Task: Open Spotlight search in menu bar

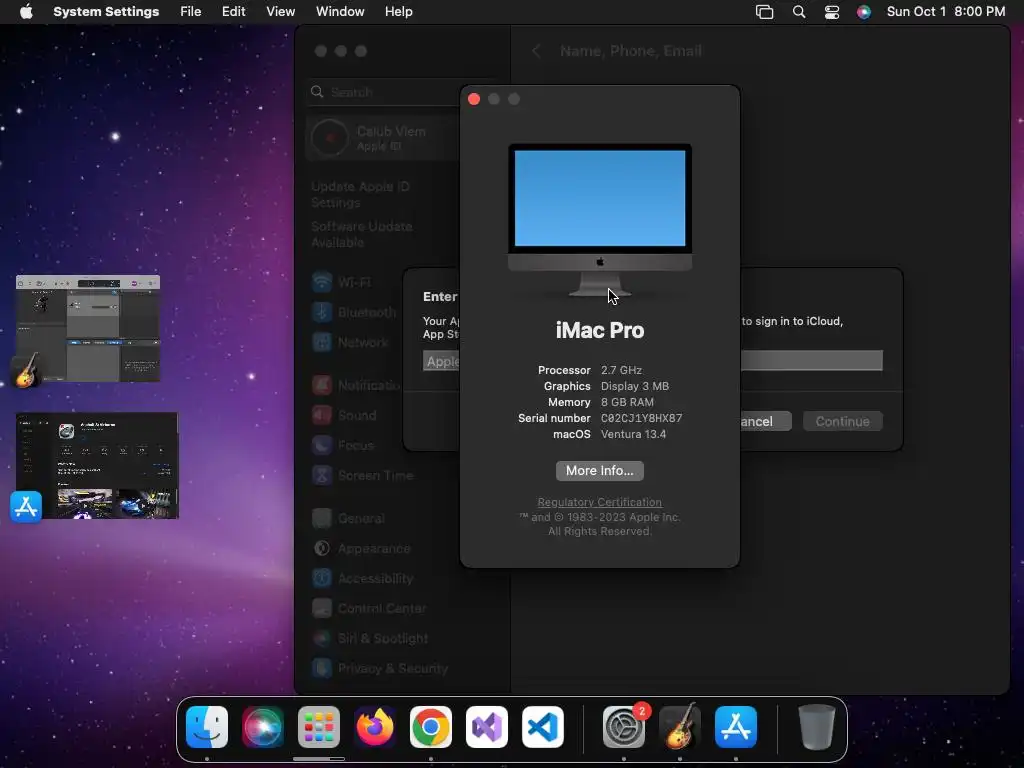Action: pos(799,12)
